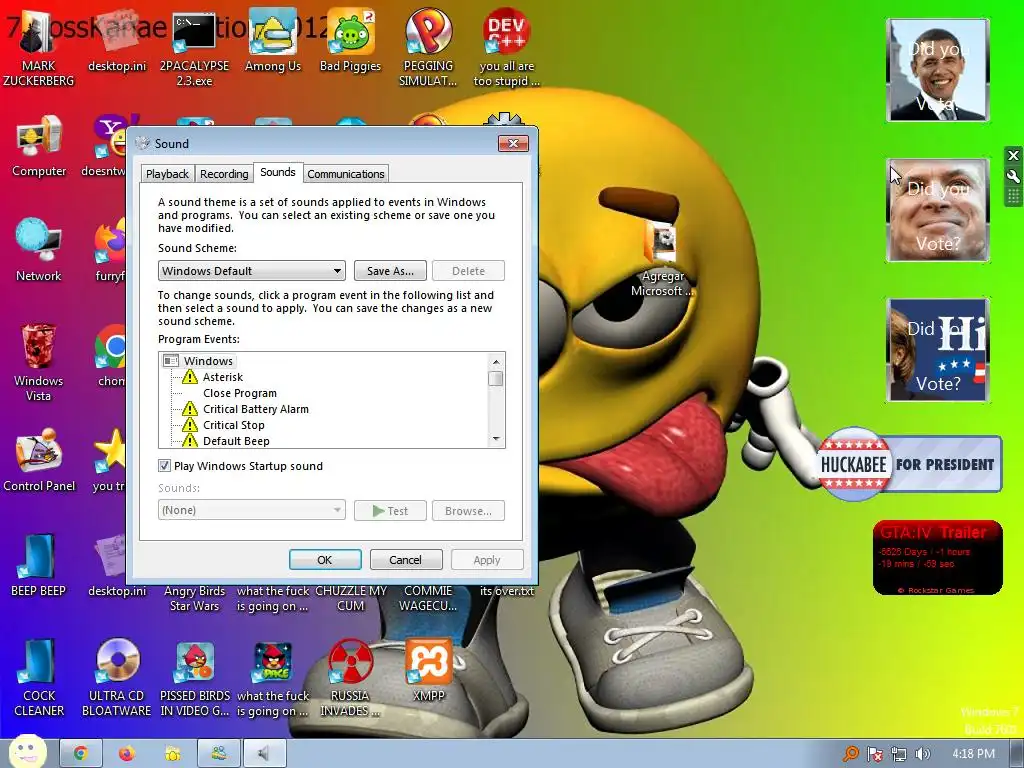1024x768 pixels.
Task: Click the orange magnifier tray icon
Action: [850, 754]
